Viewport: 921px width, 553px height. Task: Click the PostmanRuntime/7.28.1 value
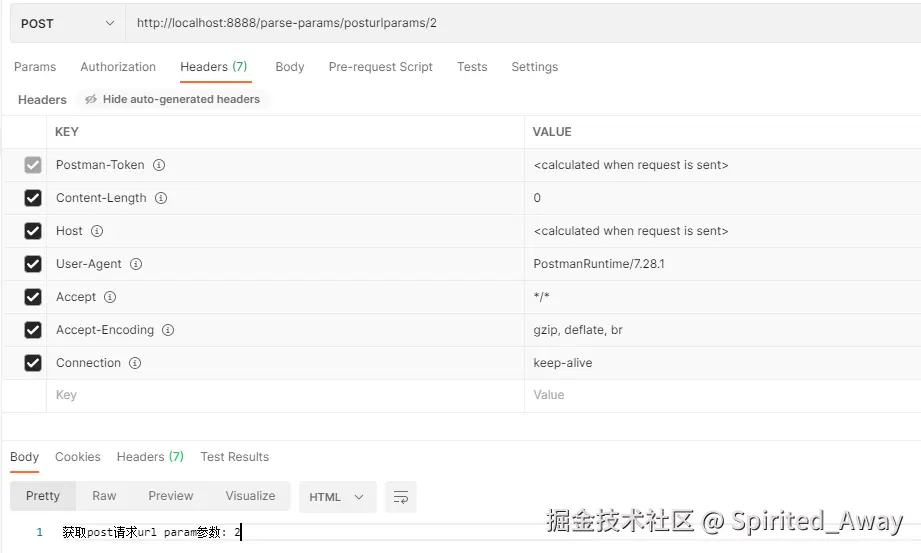click(x=599, y=264)
